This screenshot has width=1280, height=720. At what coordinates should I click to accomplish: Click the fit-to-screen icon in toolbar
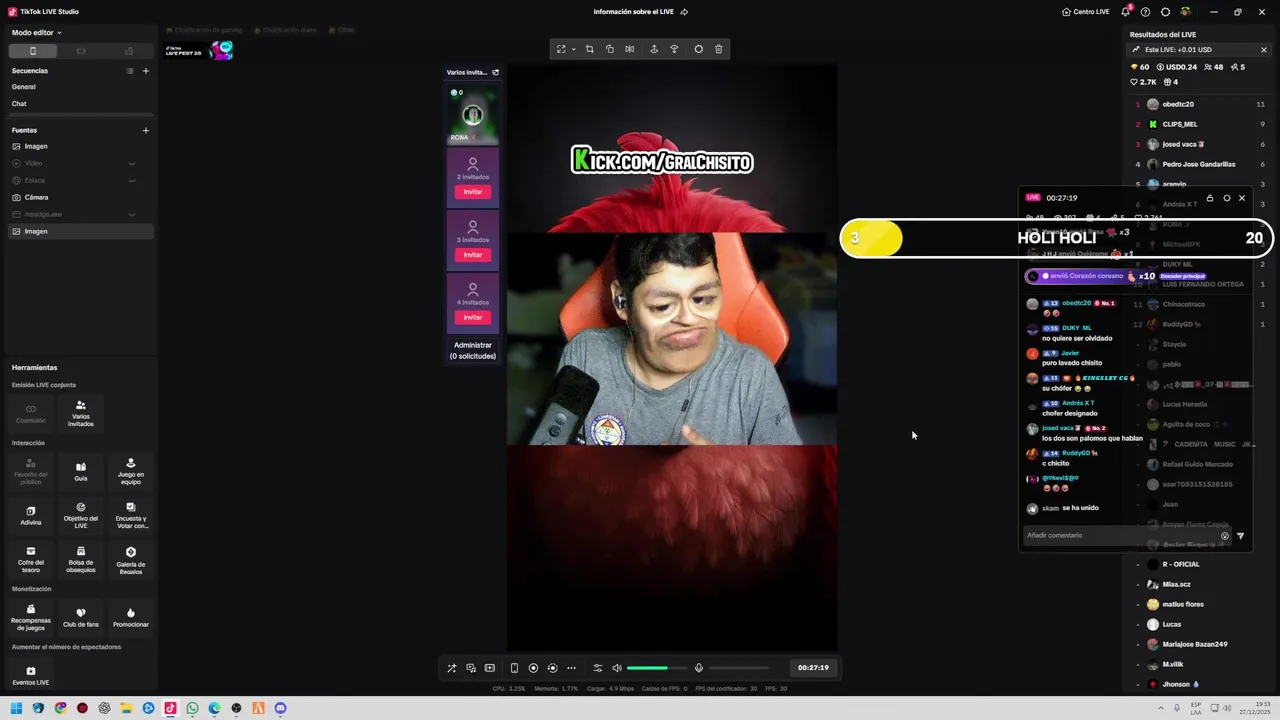(561, 49)
